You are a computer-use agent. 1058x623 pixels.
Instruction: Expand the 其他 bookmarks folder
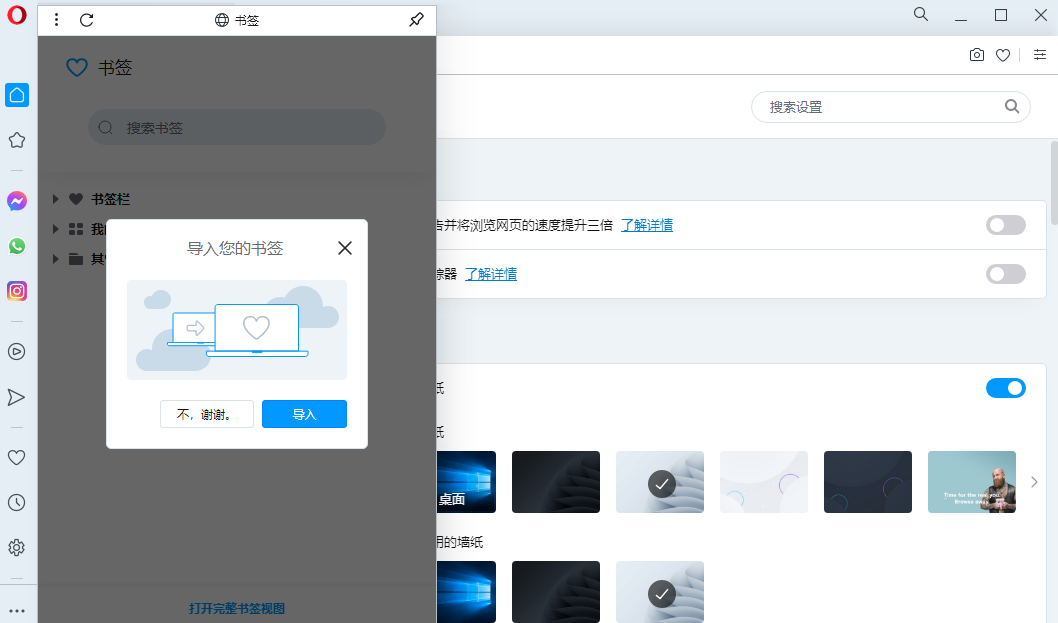point(56,258)
